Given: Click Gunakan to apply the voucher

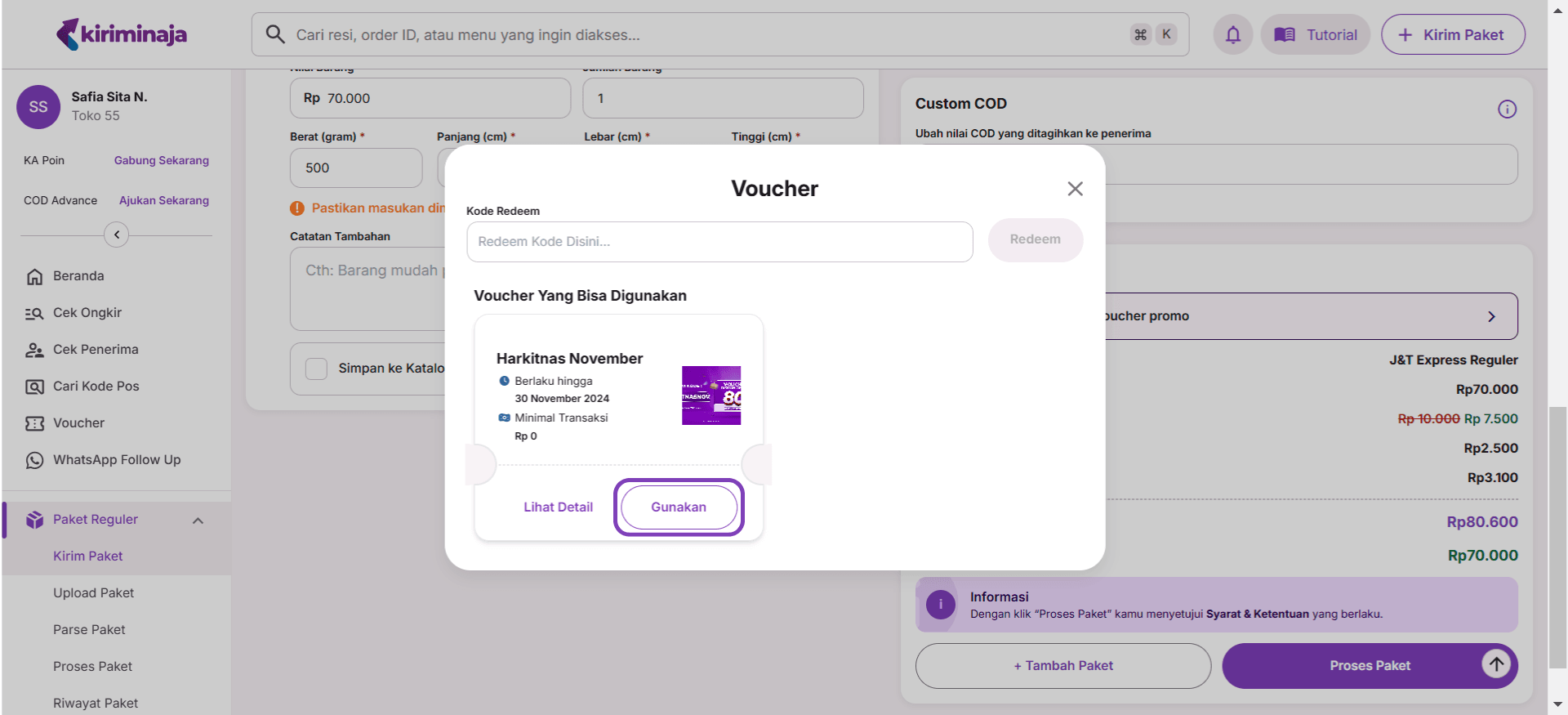Looking at the screenshot, I should (x=679, y=507).
